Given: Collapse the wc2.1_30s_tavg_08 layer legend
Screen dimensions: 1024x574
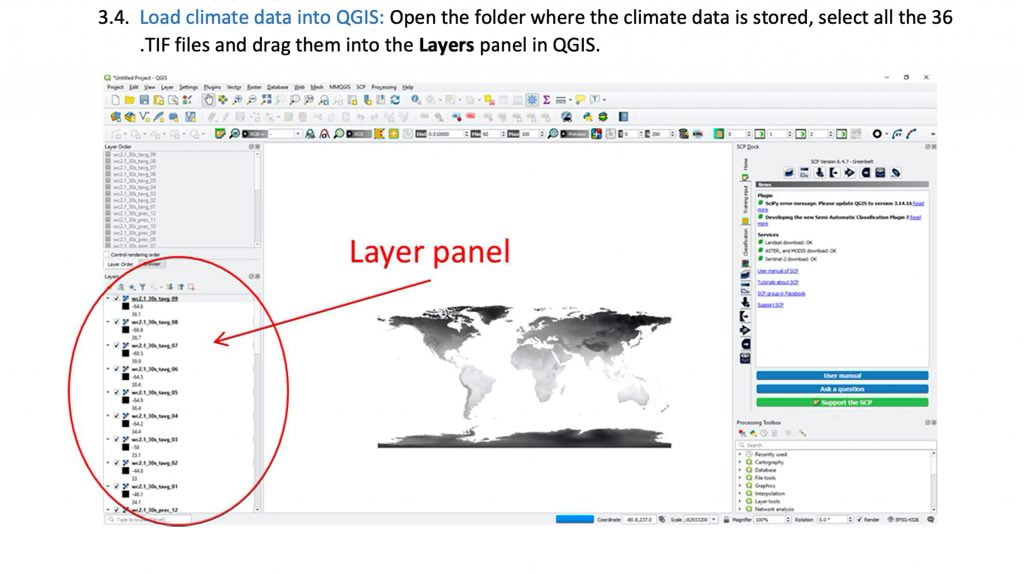Looking at the screenshot, I should click(x=107, y=322).
